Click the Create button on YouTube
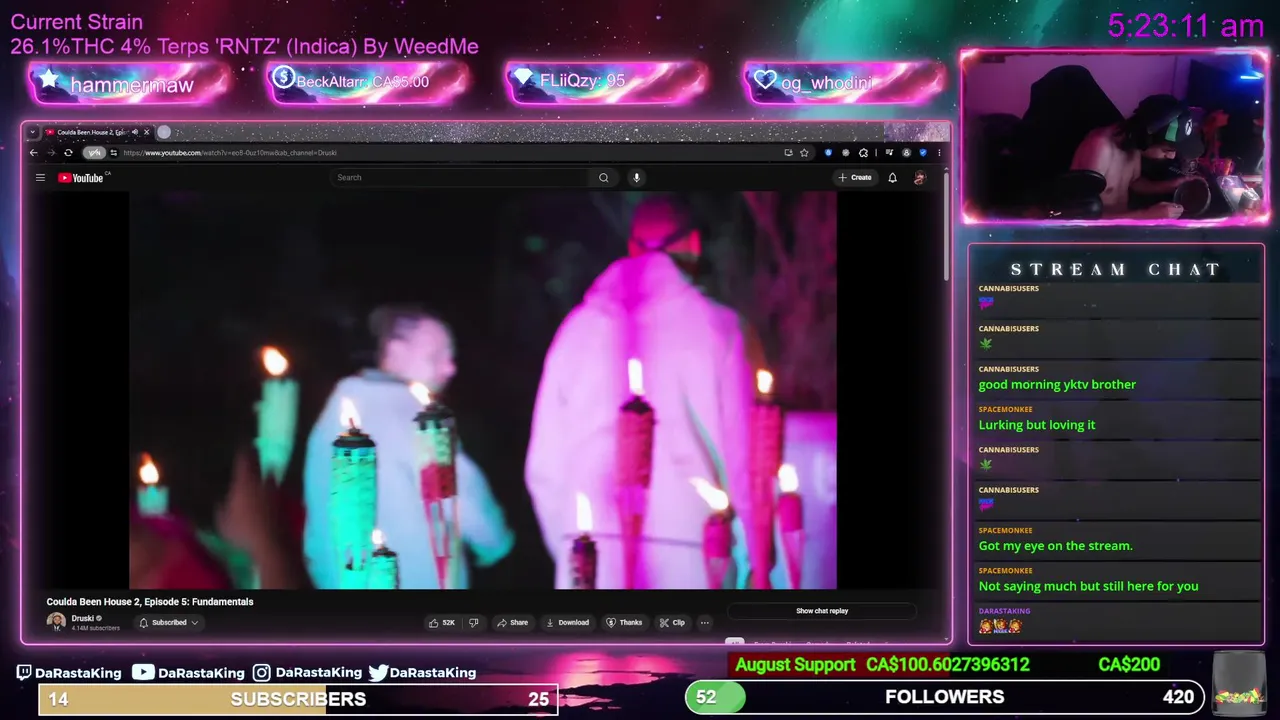 855,178
